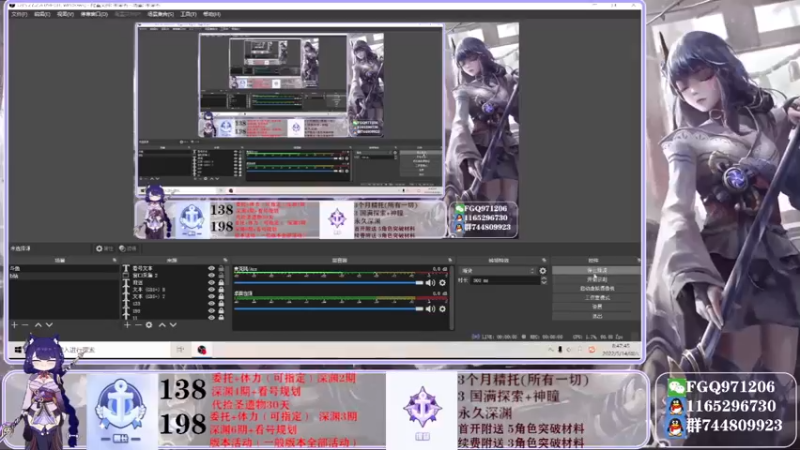The width and height of the screenshot is (800, 450).
Task: Undock the sources panel via corner icon
Action: (225, 260)
